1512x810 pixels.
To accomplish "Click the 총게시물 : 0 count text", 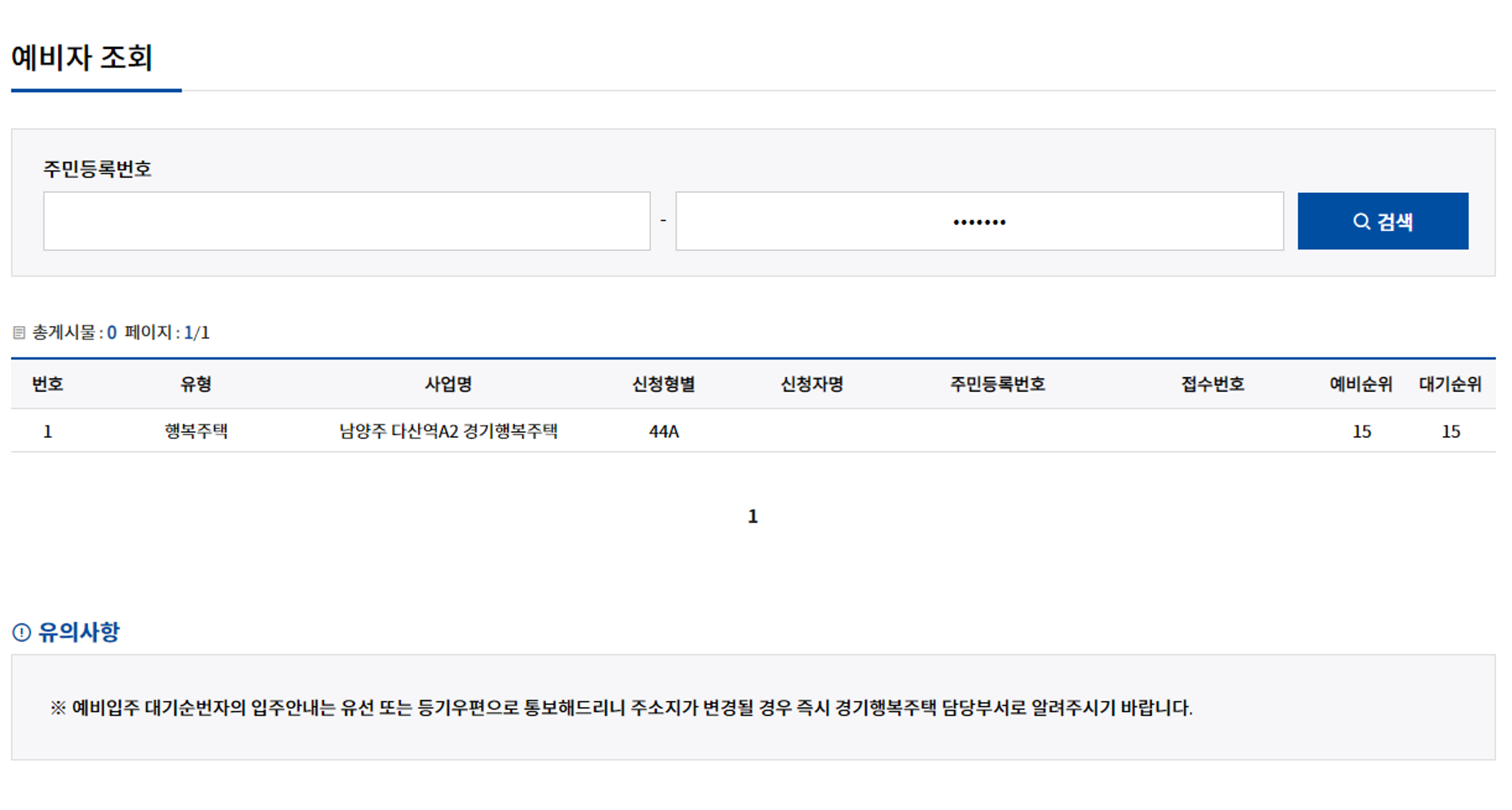I will tap(75, 333).
